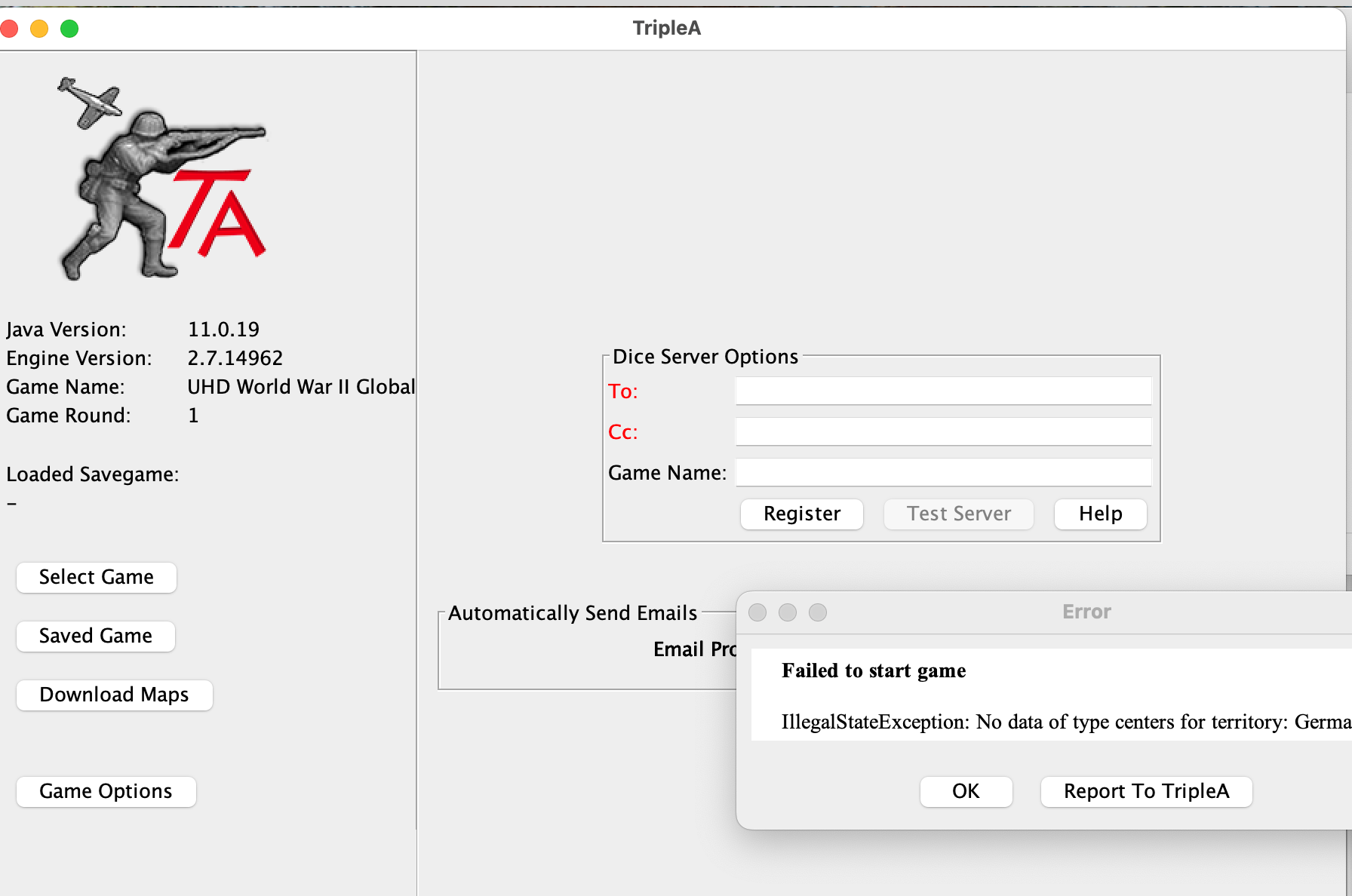Click the Email Provider label in emails panel
Viewport: 1352px width, 896px height.
point(694,649)
